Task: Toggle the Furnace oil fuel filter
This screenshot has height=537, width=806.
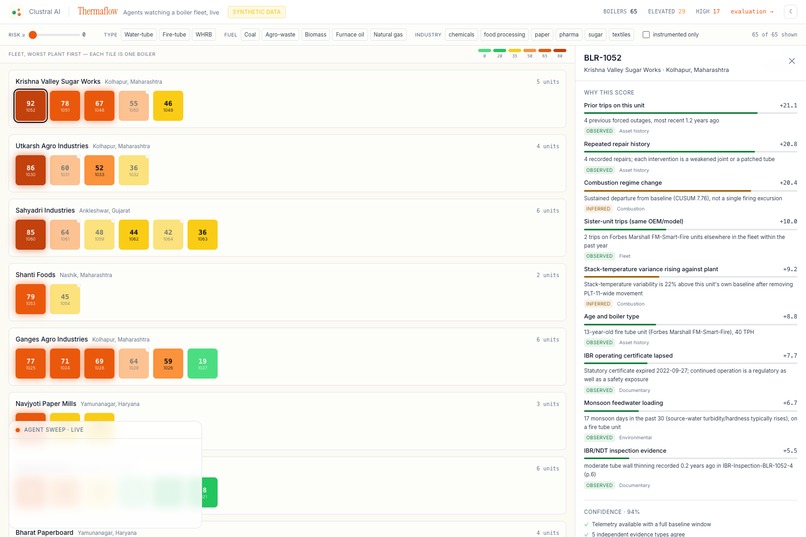Action: click(x=350, y=34)
